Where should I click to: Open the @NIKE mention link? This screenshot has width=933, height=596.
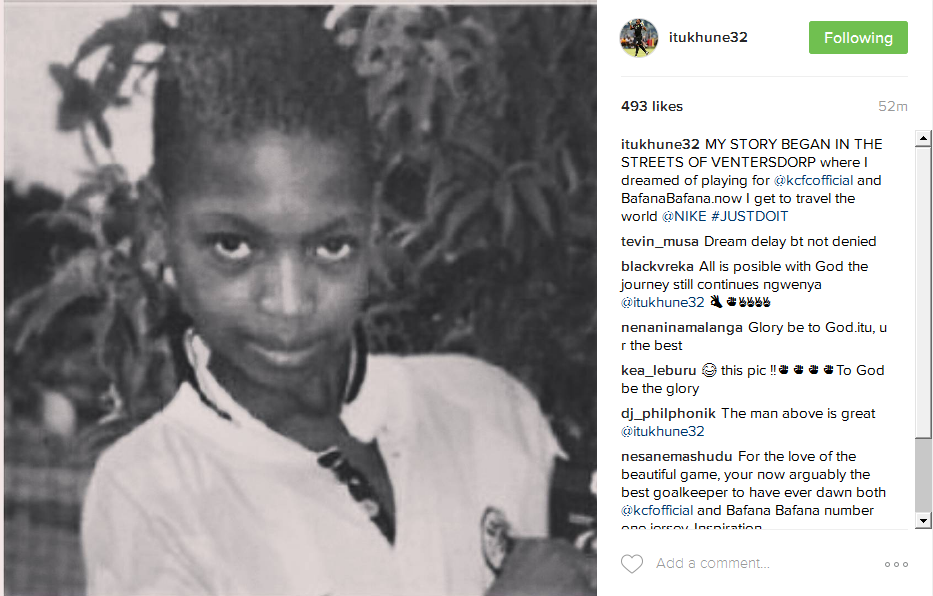[x=684, y=216]
